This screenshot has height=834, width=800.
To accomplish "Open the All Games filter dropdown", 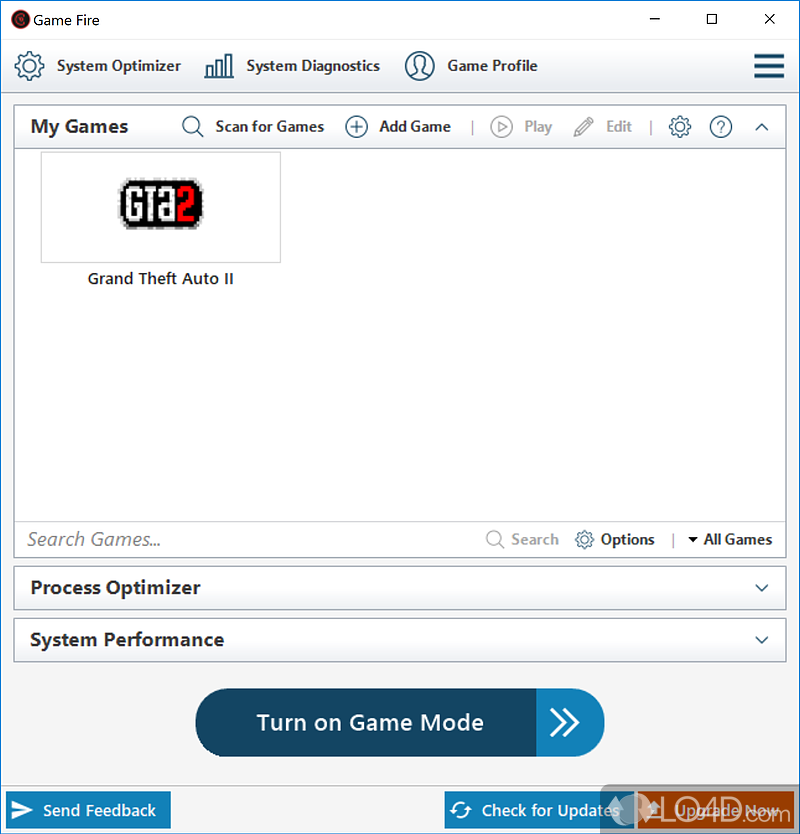I will pyautogui.click(x=730, y=539).
